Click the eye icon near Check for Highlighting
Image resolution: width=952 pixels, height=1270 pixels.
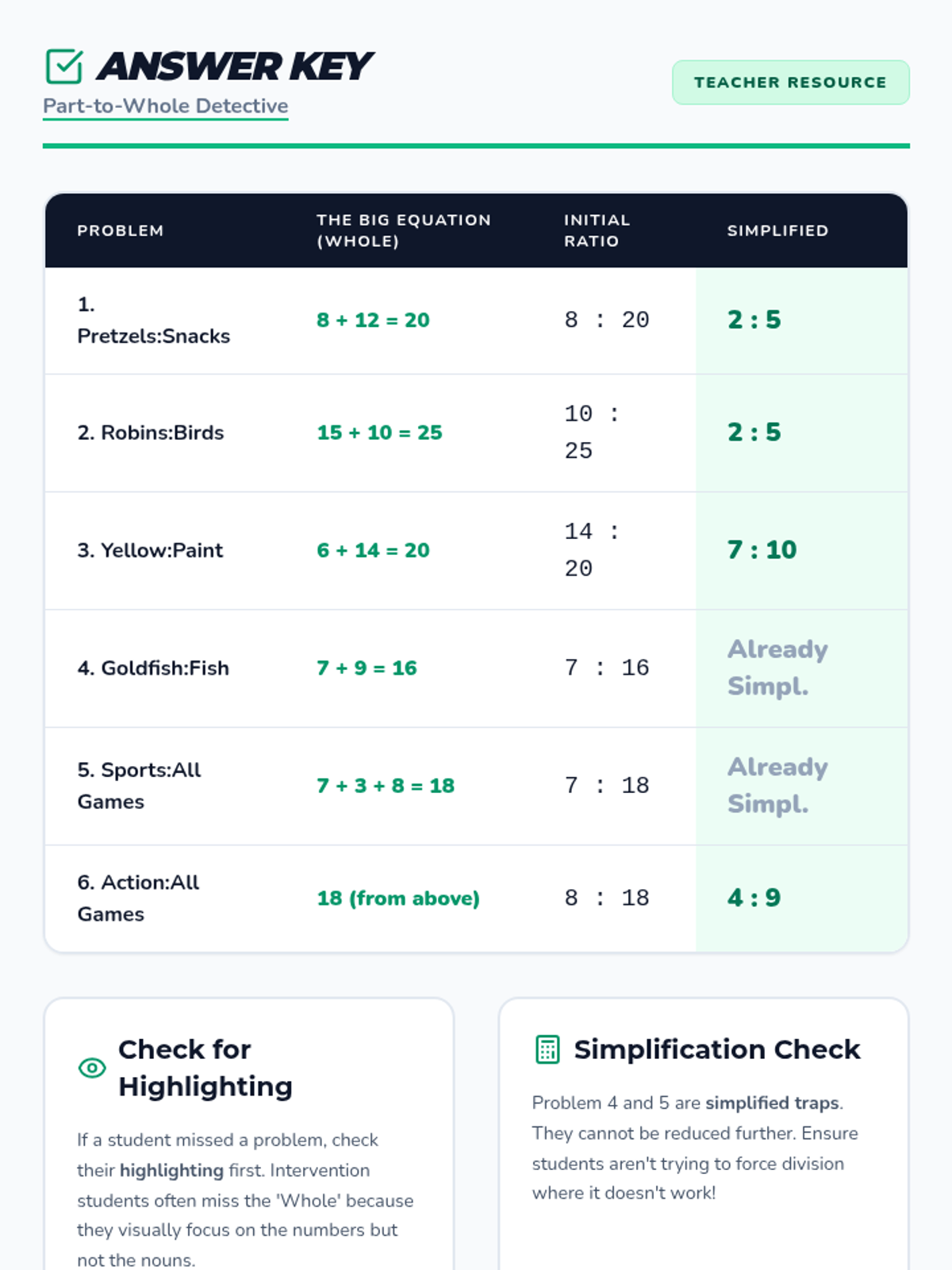click(x=92, y=1068)
